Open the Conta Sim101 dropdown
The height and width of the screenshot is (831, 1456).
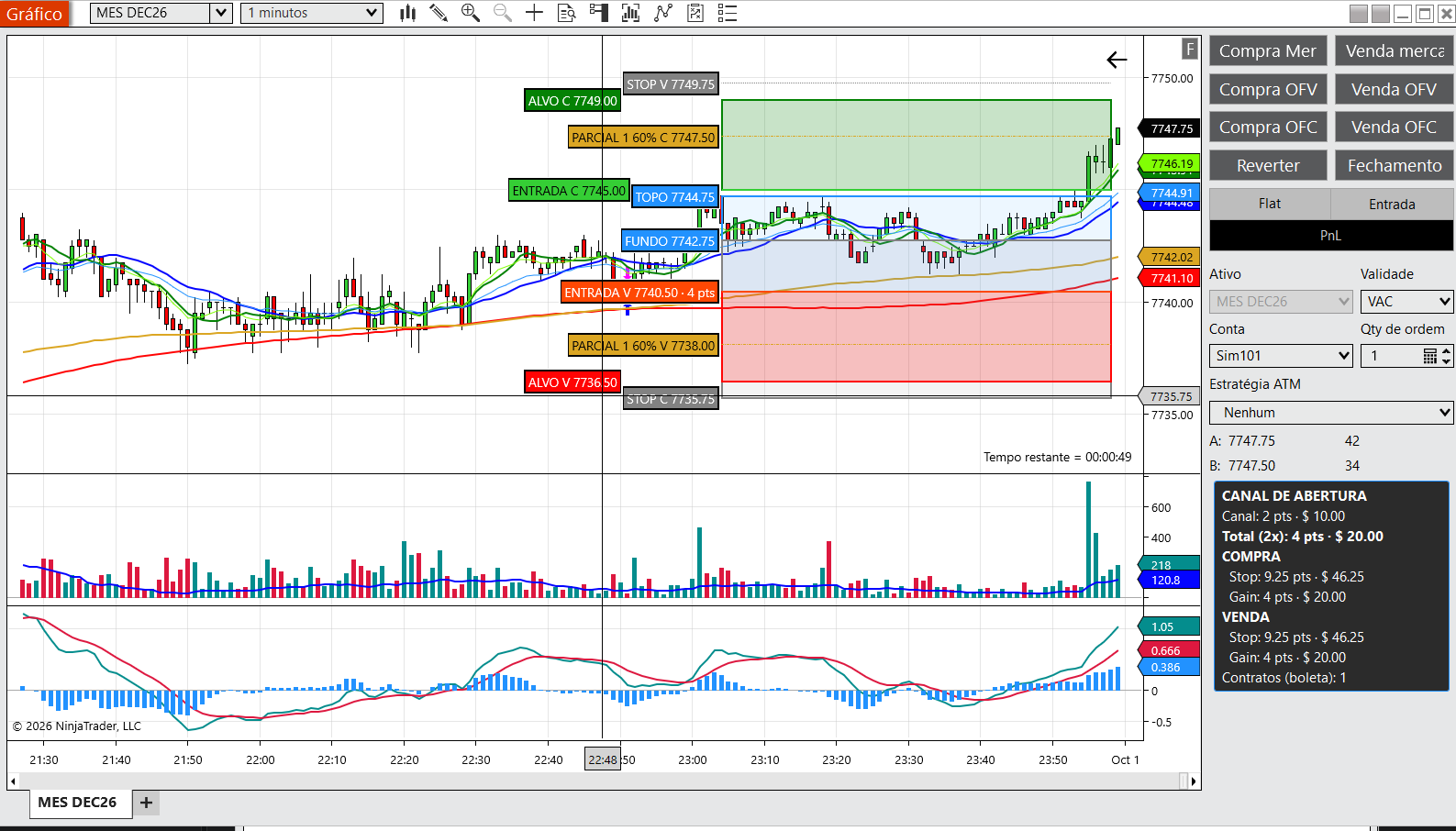[1281, 356]
